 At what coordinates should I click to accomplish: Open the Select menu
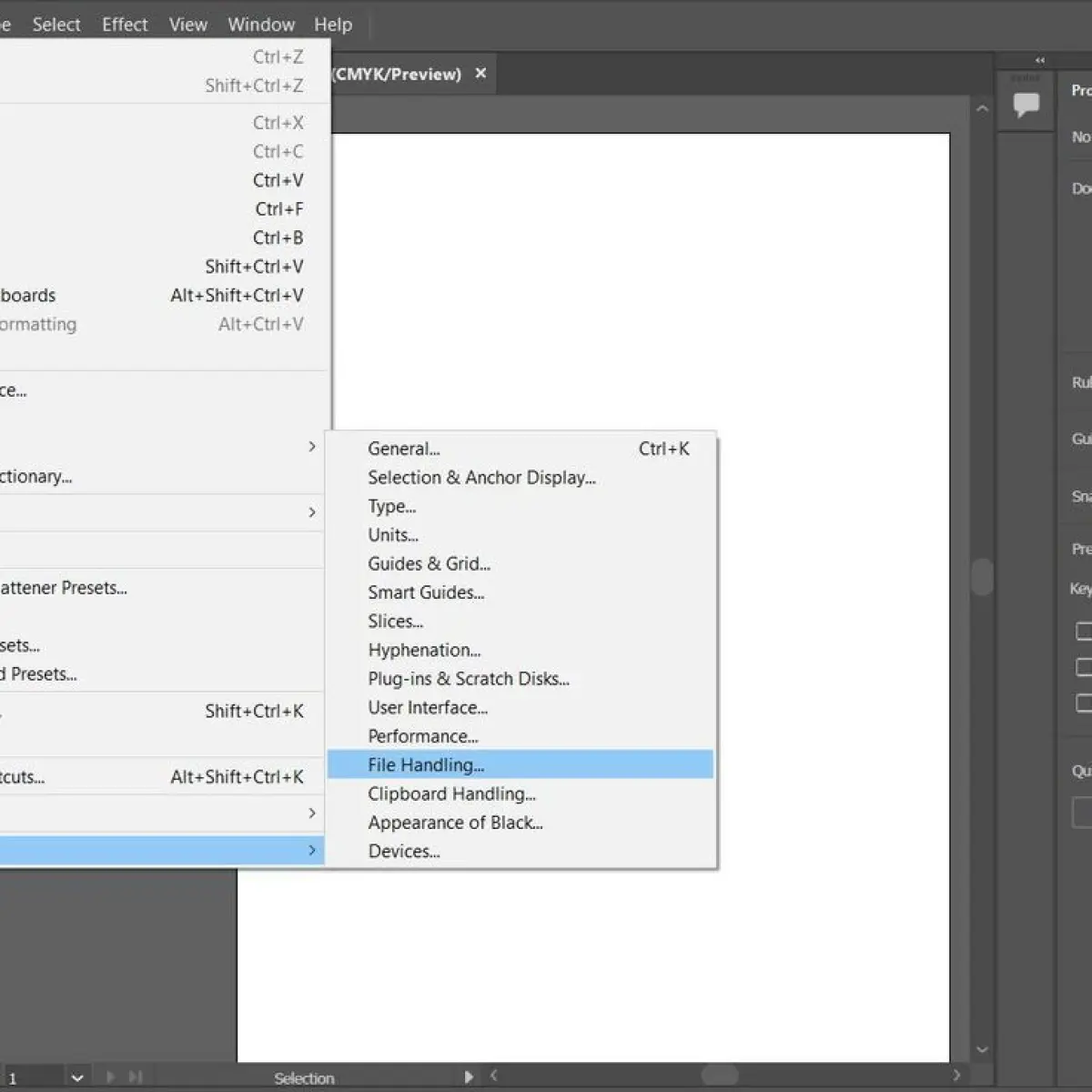[x=56, y=25]
